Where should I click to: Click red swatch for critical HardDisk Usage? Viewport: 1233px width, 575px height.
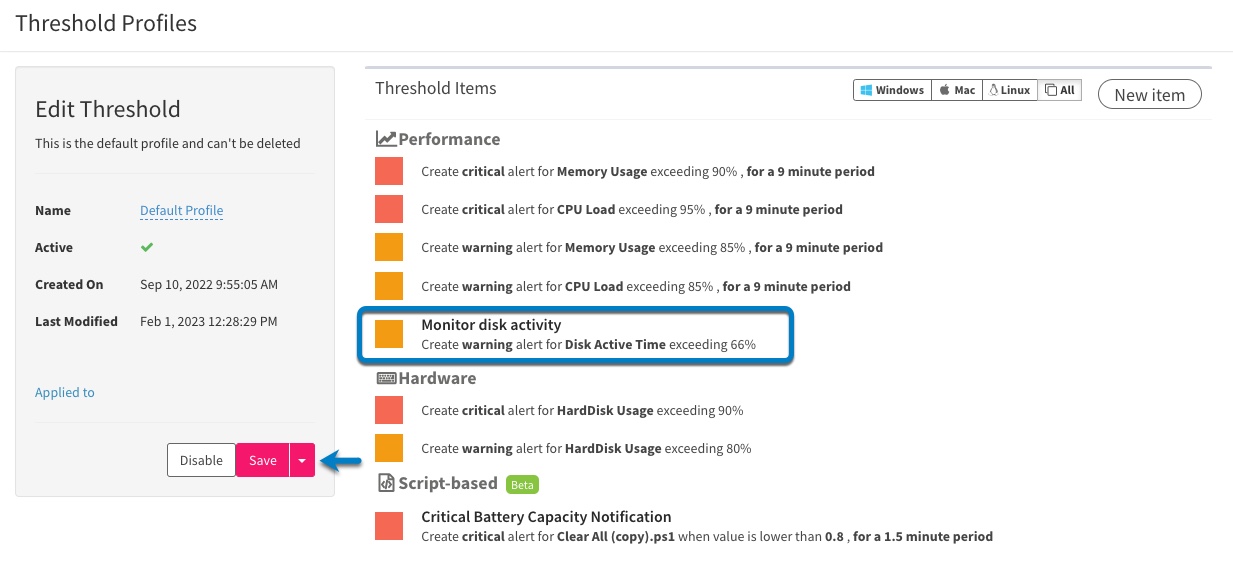[389, 410]
